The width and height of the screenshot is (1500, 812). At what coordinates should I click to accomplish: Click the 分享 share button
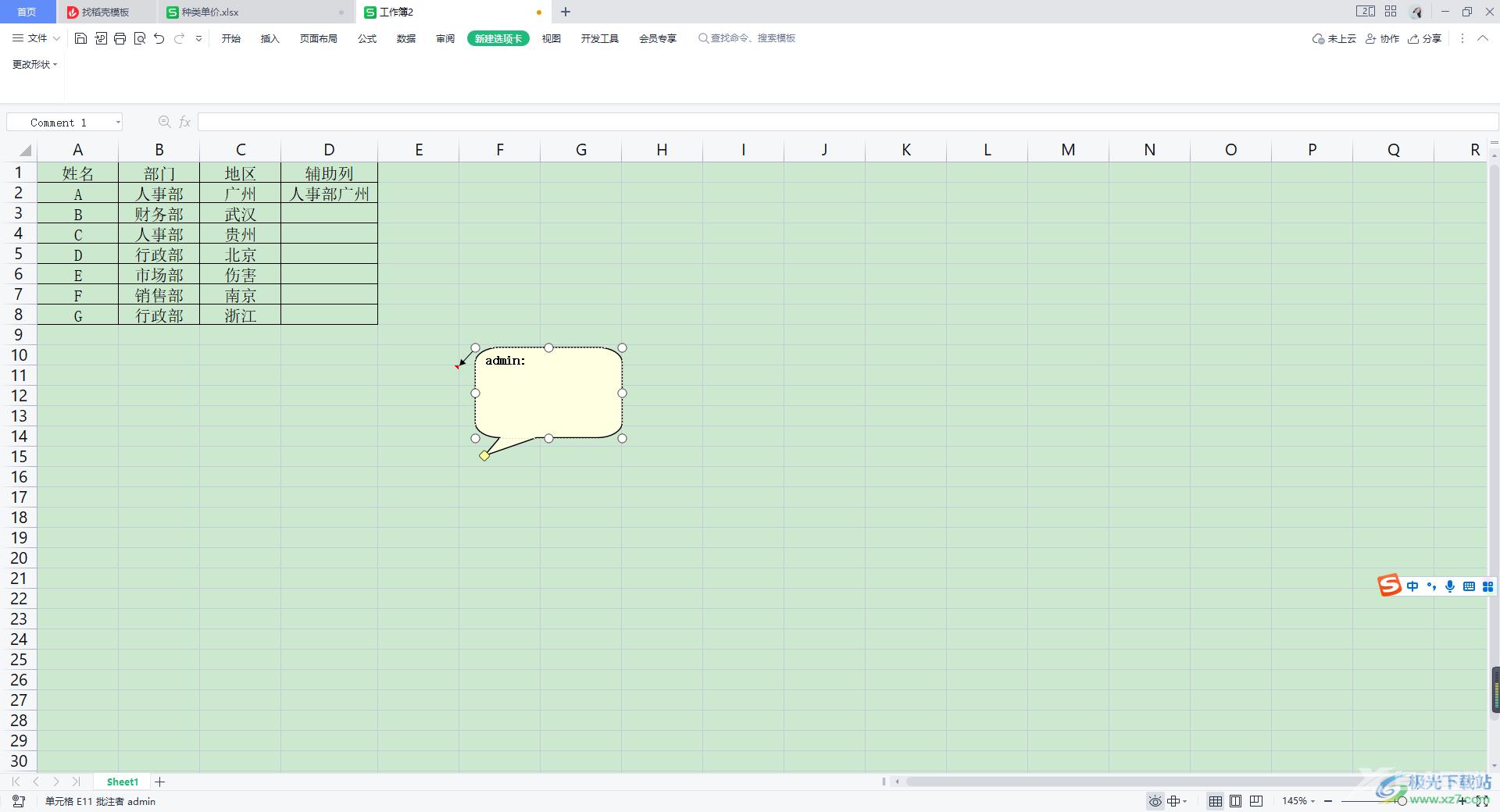tap(1425, 38)
